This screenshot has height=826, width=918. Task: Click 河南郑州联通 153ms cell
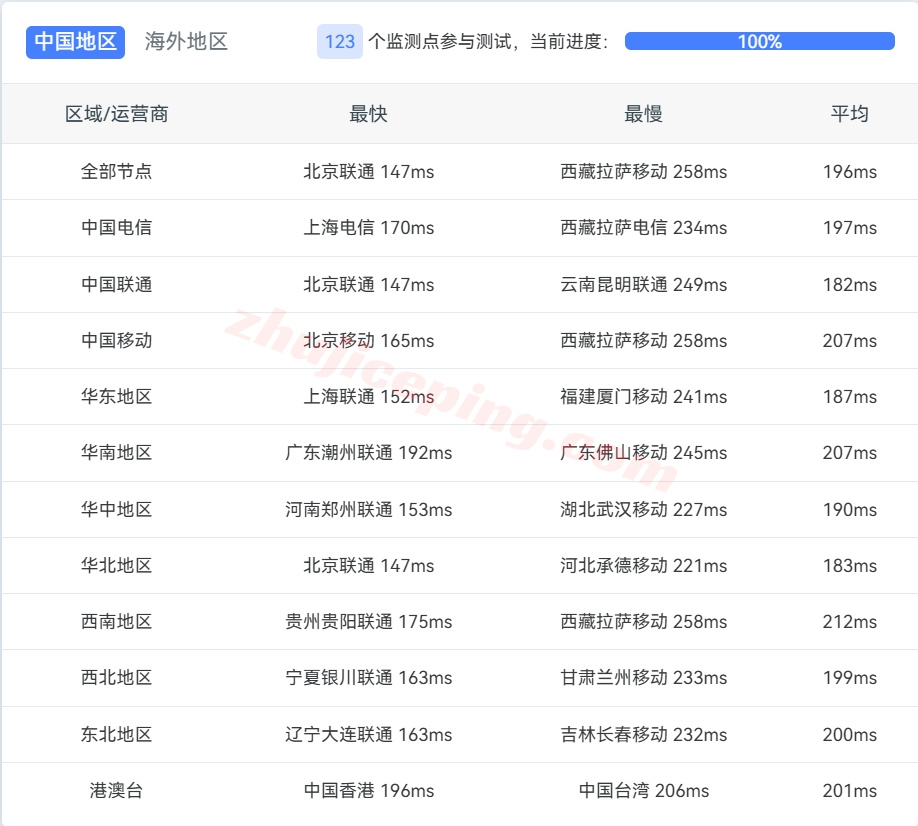pos(368,510)
